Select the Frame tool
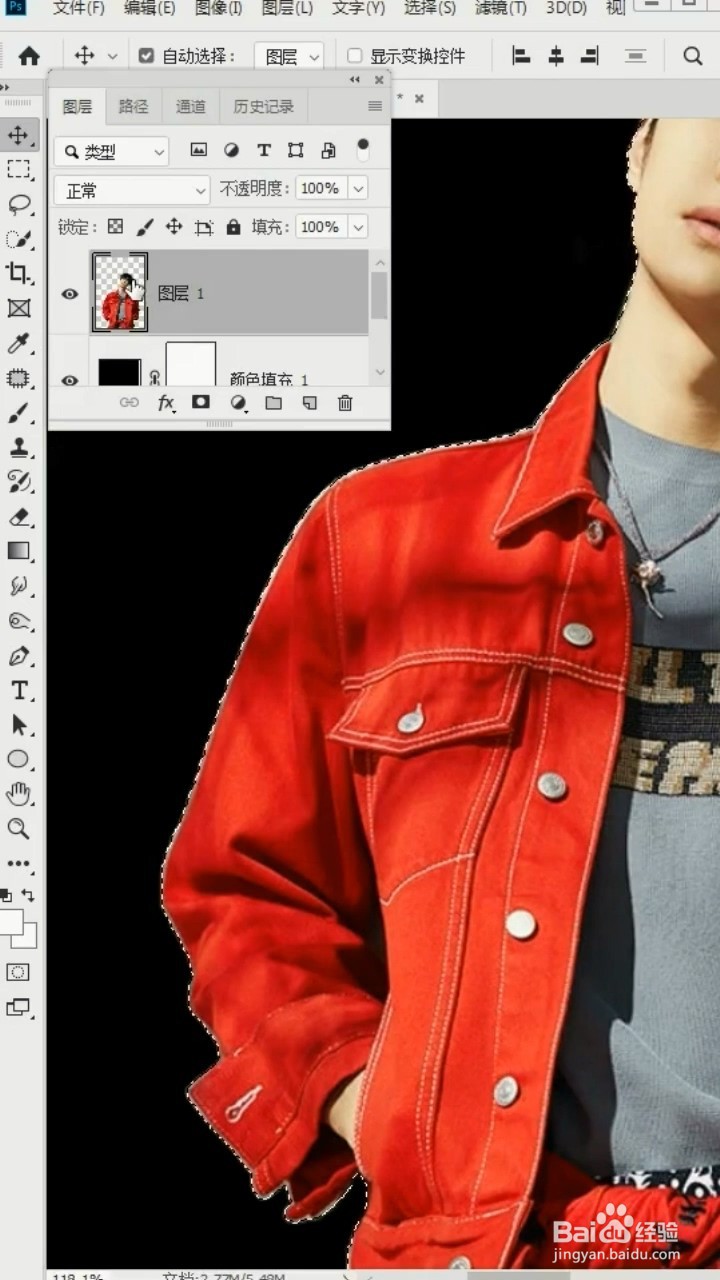Viewport: 720px width, 1280px height. pos(19,308)
